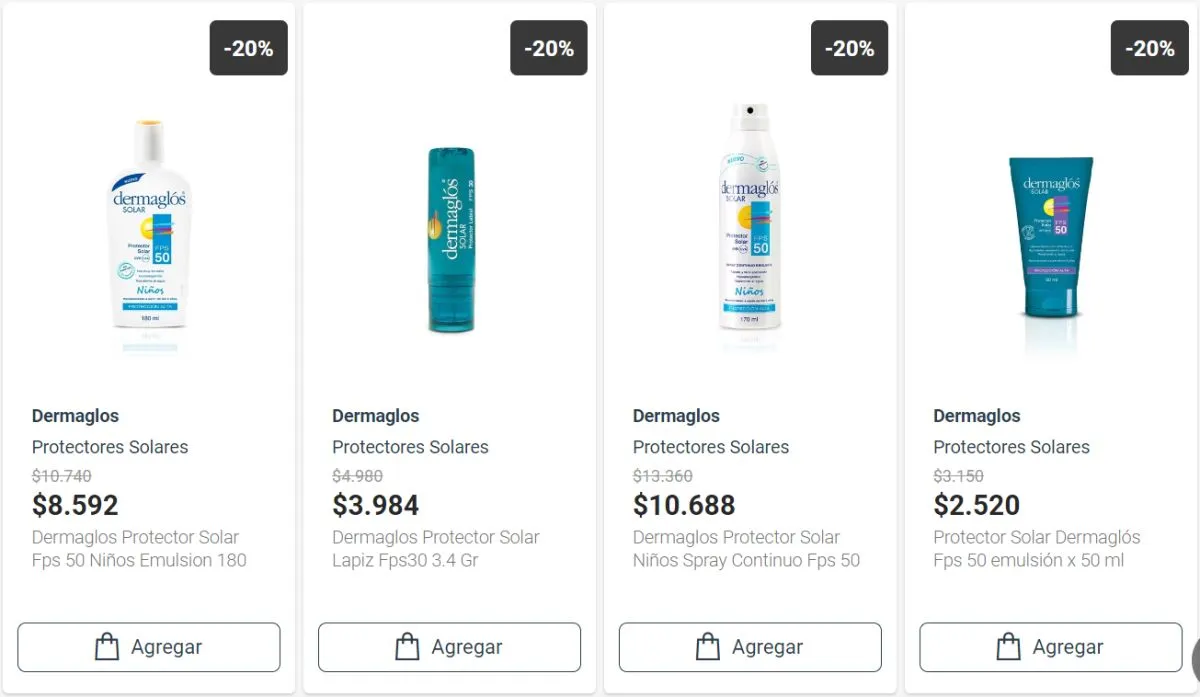Add the $2.520 product with Agregar

point(1051,647)
